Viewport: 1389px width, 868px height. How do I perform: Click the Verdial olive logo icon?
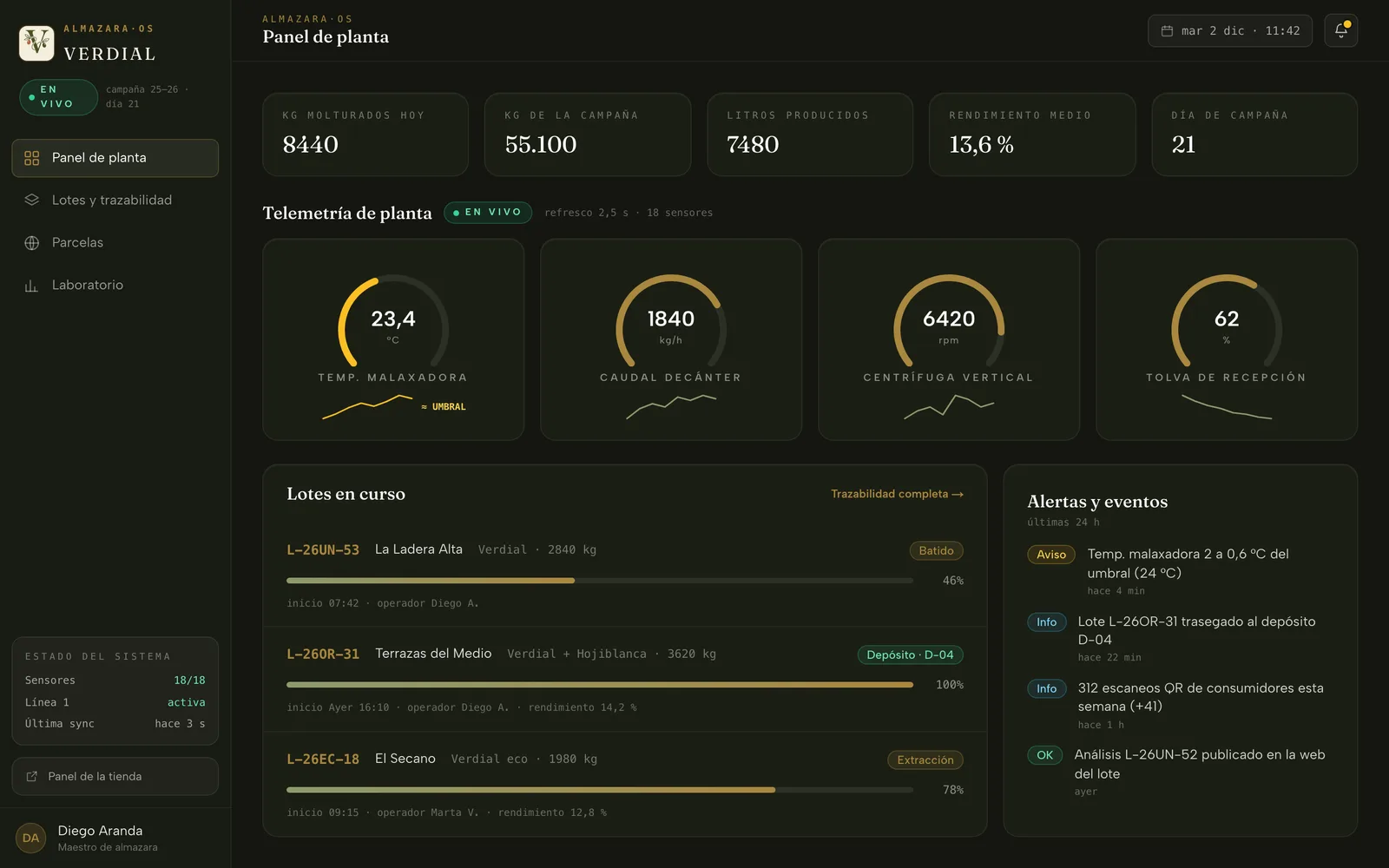pos(36,43)
